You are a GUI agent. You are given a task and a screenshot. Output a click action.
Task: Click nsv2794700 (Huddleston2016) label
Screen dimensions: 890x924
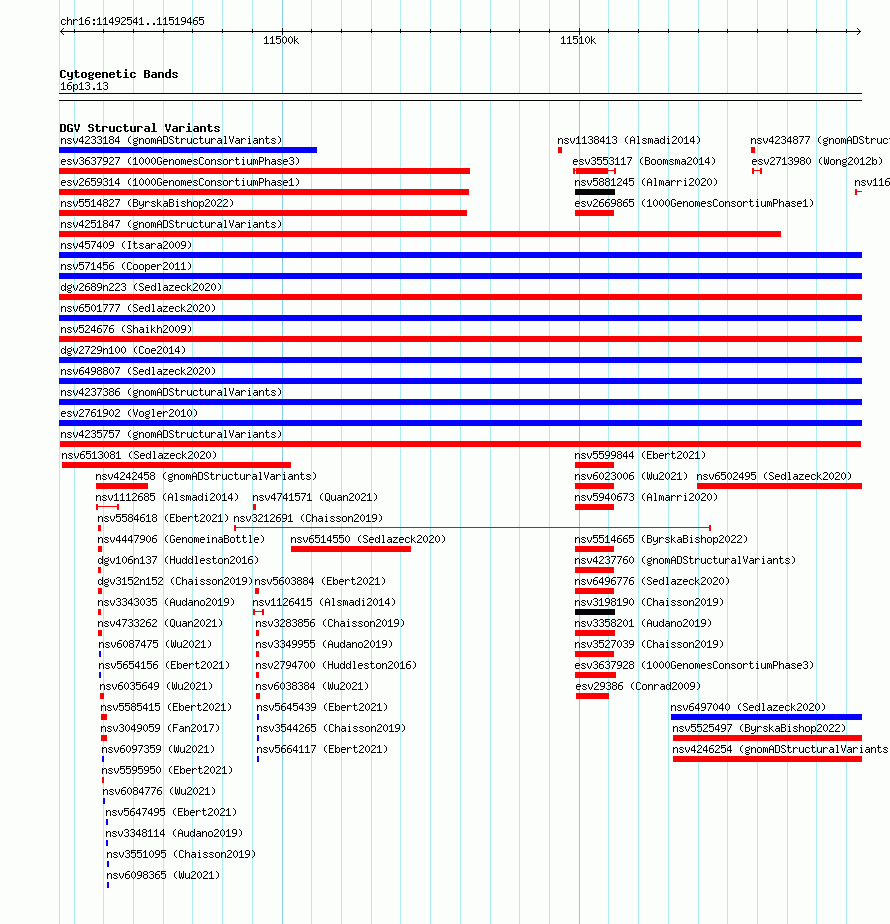point(336,665)
